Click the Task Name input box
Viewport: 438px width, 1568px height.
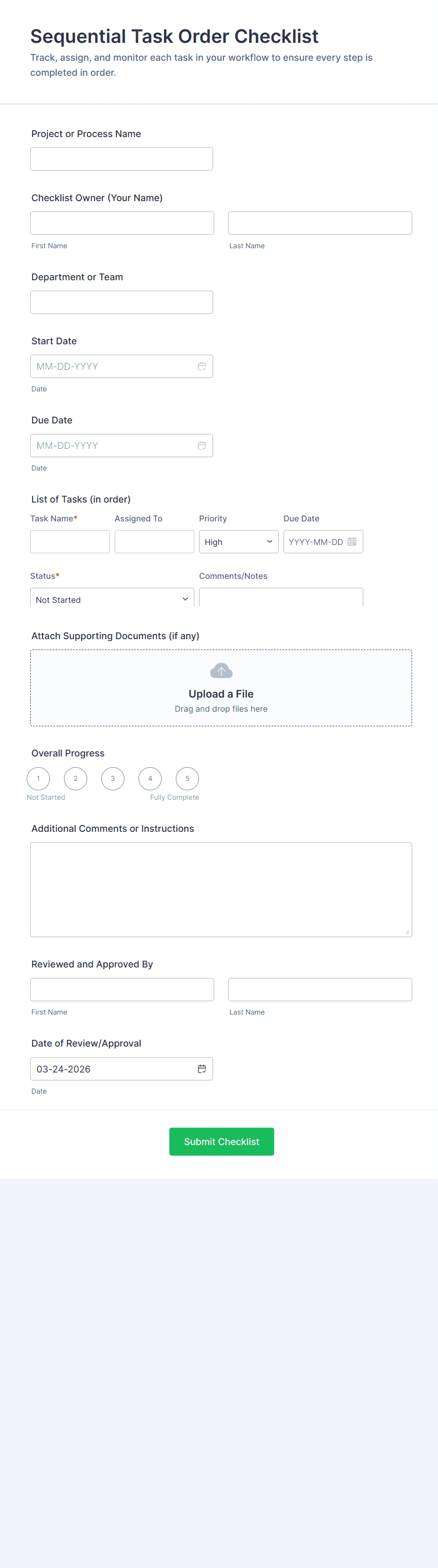click(x=70, y=542)
